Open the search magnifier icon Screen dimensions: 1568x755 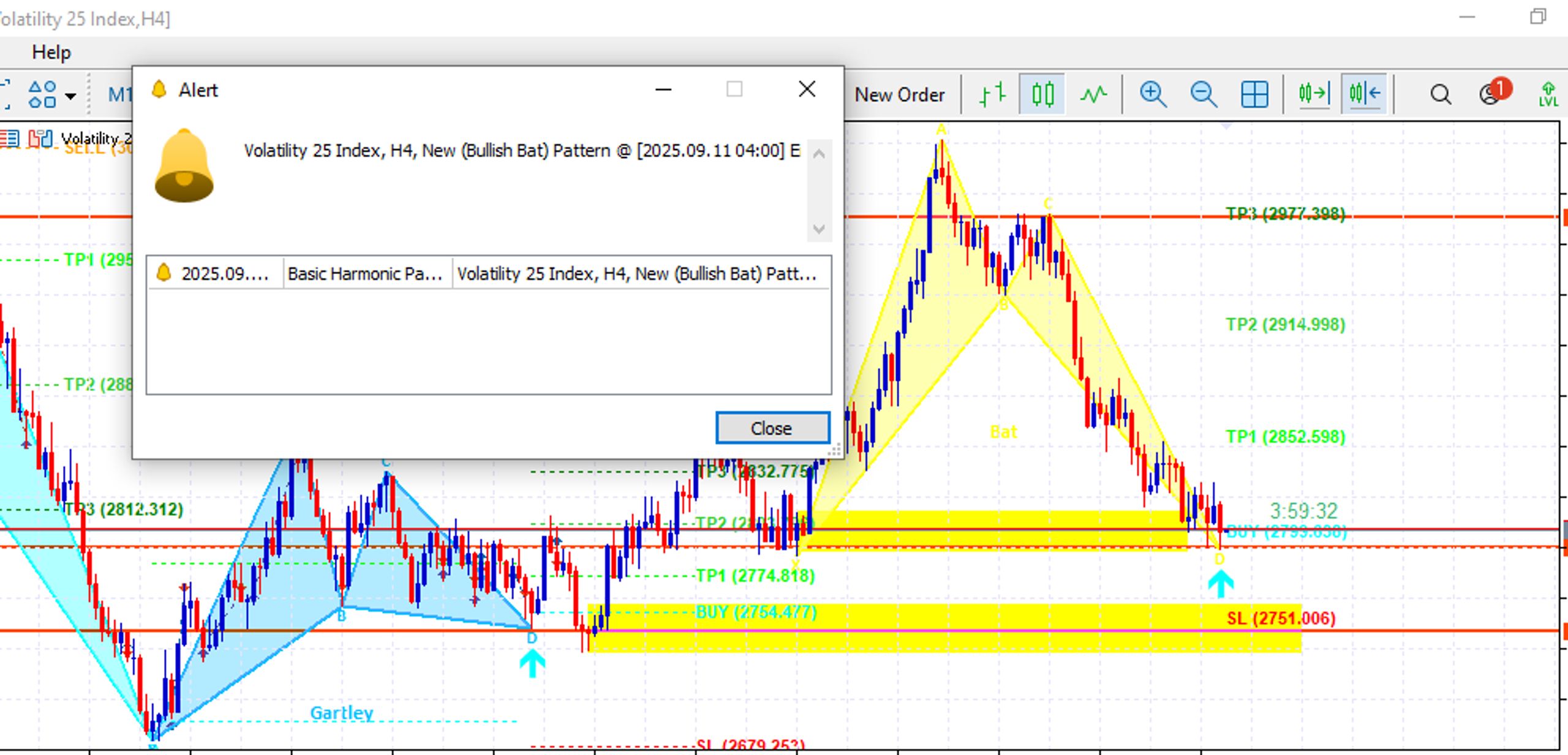coord(1440,94)
